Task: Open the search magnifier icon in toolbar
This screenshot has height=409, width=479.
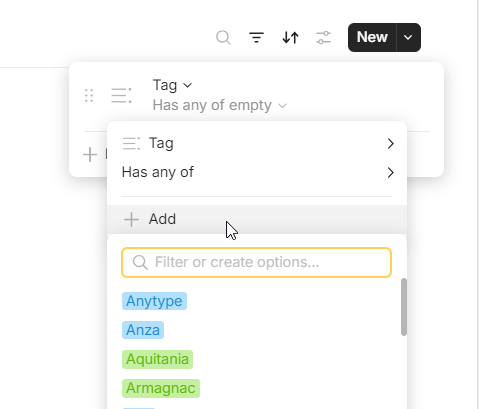Action: 223,37
